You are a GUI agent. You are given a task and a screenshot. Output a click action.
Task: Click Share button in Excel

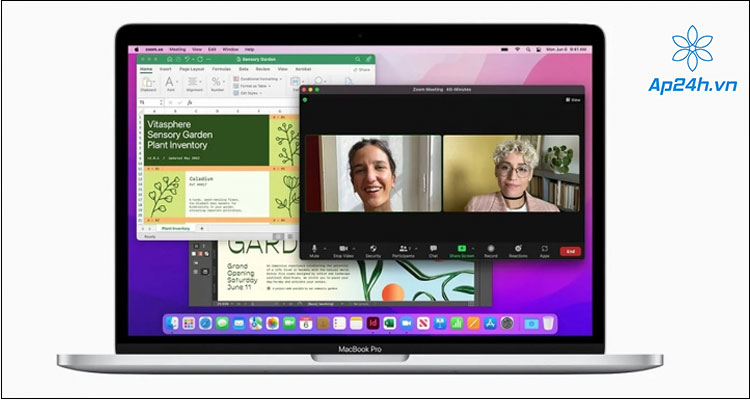coord(362,70)
